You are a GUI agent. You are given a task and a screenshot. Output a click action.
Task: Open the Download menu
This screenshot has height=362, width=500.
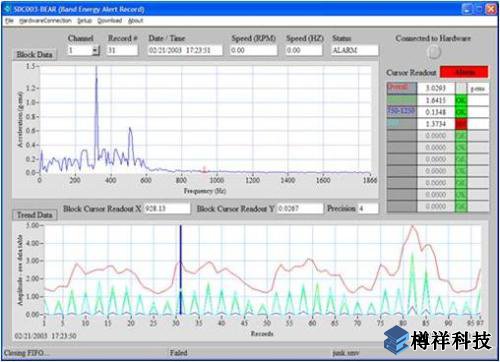point(110,21)
